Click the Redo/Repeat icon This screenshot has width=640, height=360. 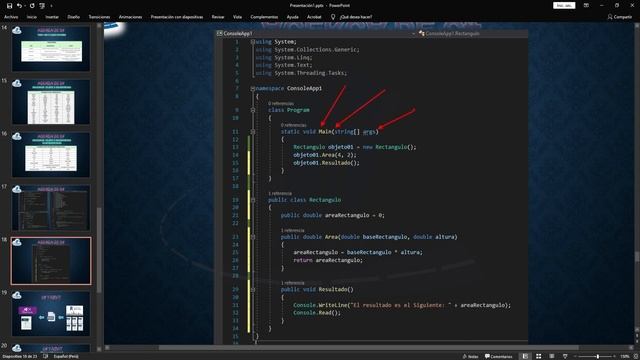pyautogui.click(x=32, y=6)
